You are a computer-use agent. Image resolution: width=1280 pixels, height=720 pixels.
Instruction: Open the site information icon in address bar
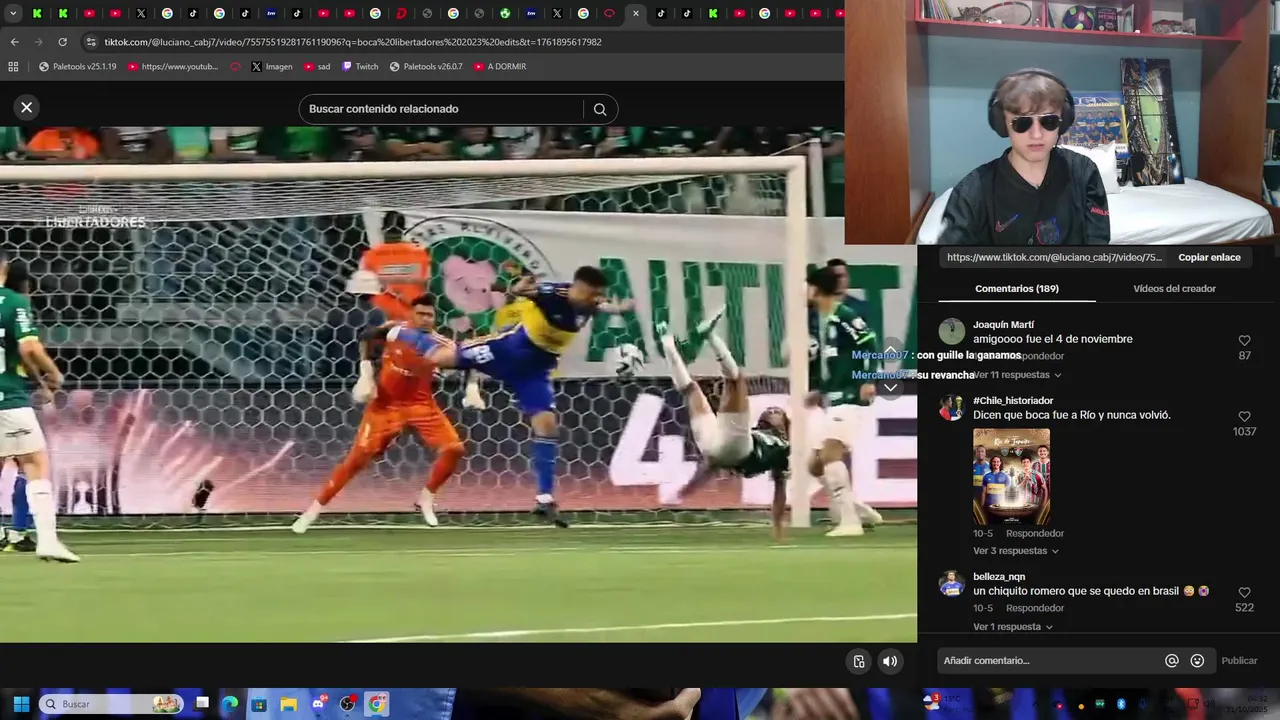pos(91,42)
